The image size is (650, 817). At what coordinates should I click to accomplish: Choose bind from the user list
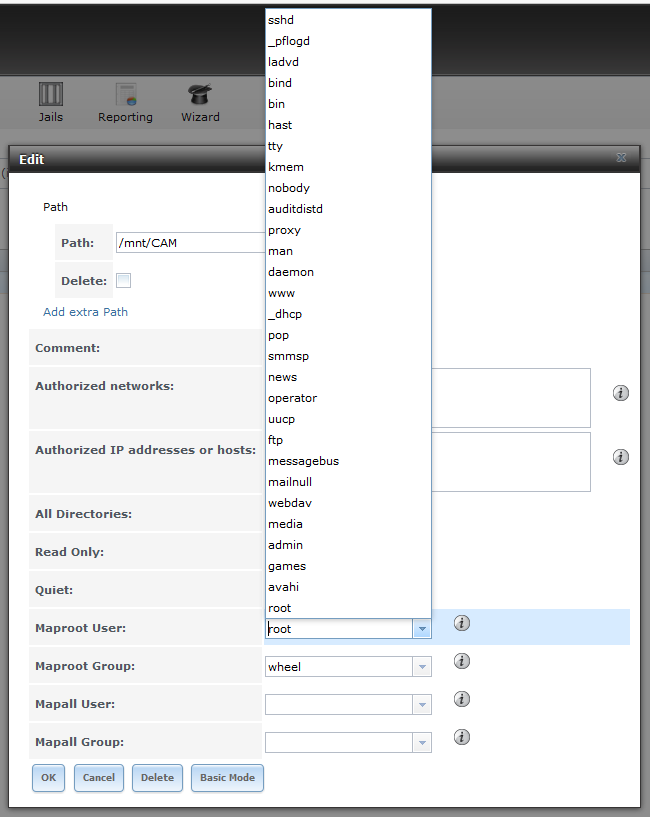point(348,83)
